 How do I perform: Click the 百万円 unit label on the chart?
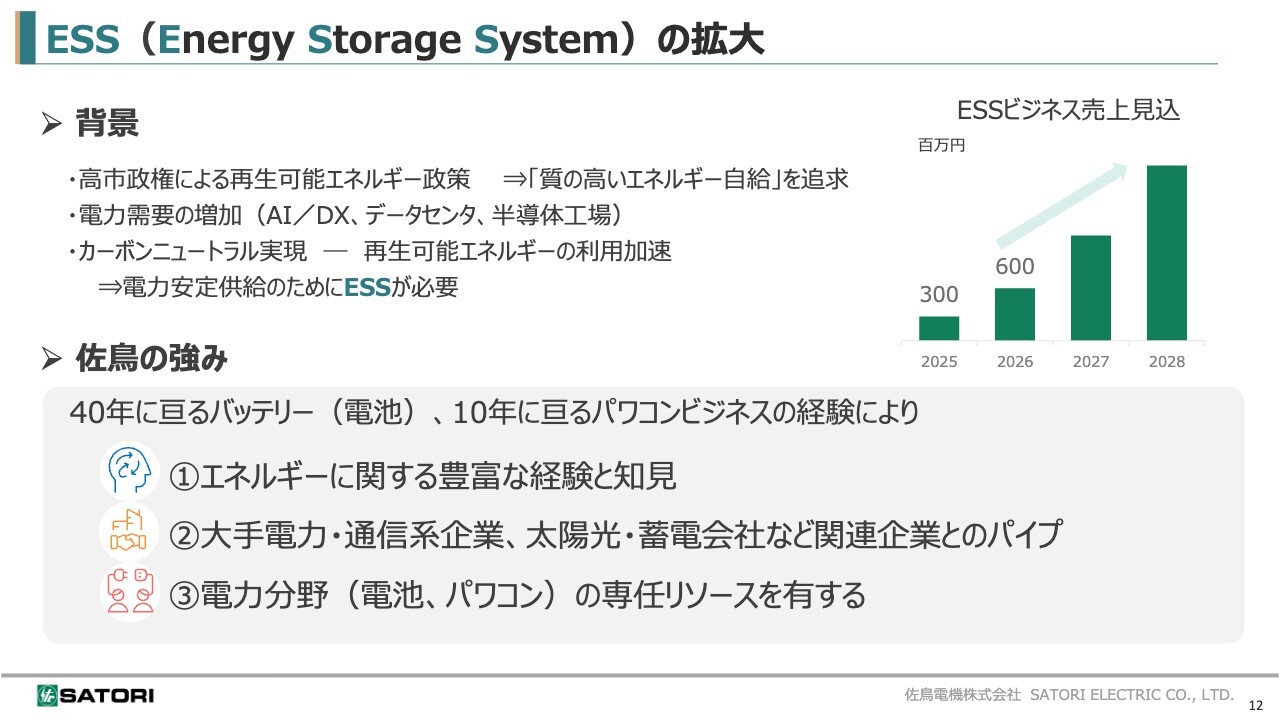coord(941,146)
